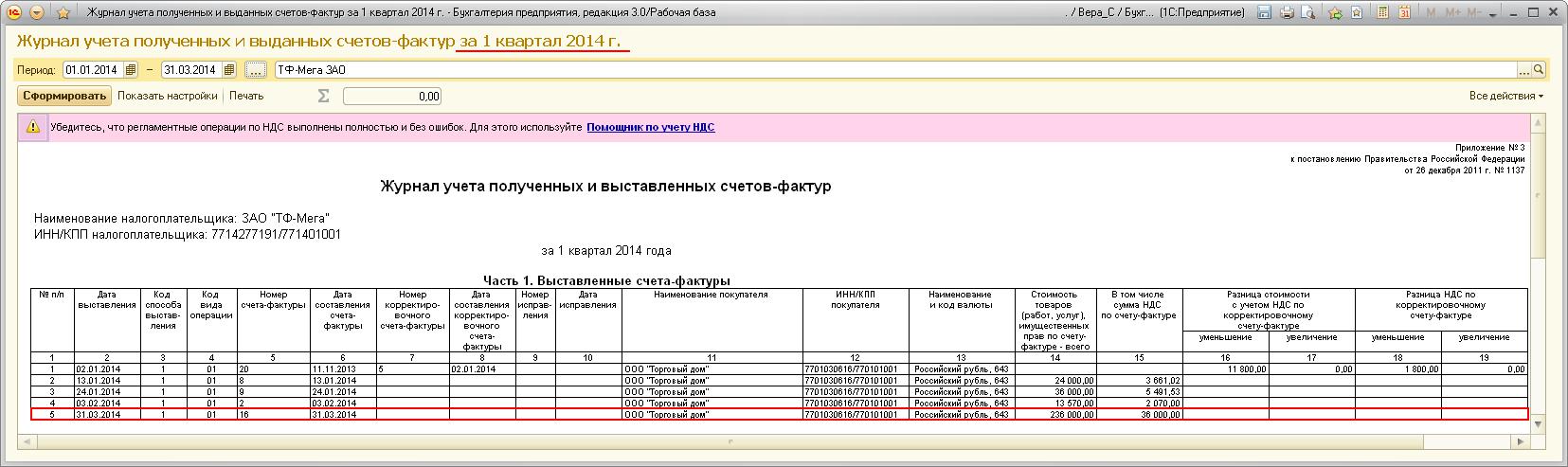Click horizontal scrollbar left arrow
This screenshot has width=1568, height=467.
click(x=28, y=440)
